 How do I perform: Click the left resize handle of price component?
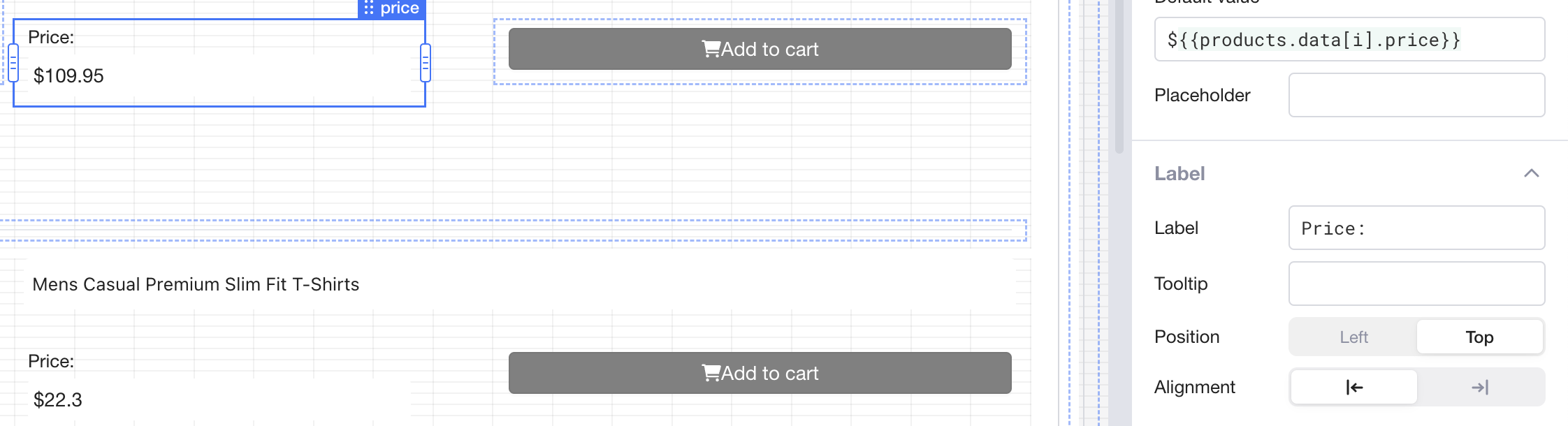[x=13, y=63]
